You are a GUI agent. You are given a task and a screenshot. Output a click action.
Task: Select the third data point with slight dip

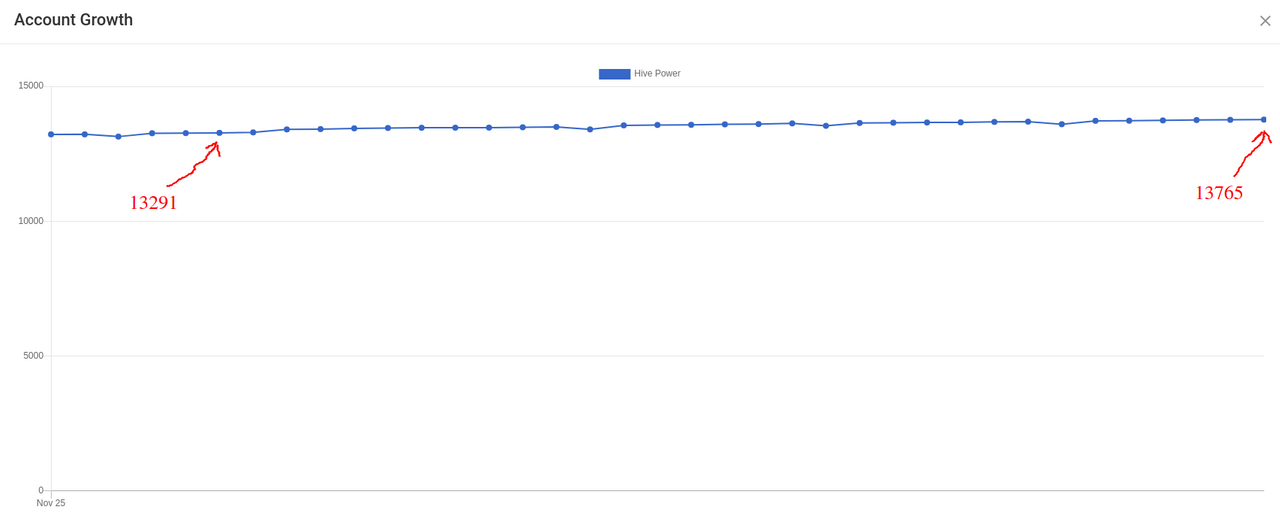pos(118,136)
